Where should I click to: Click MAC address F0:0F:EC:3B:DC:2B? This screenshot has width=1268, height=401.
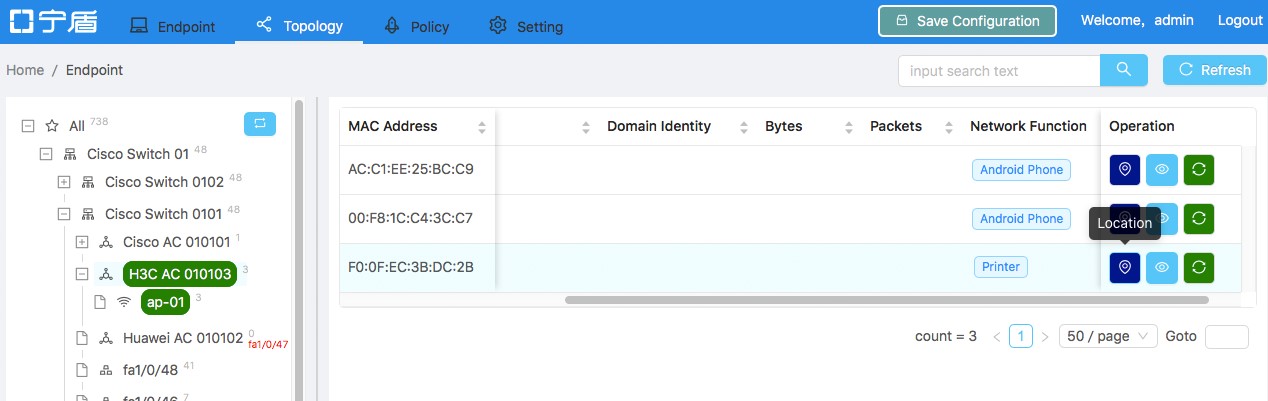[x=411, y=267]
